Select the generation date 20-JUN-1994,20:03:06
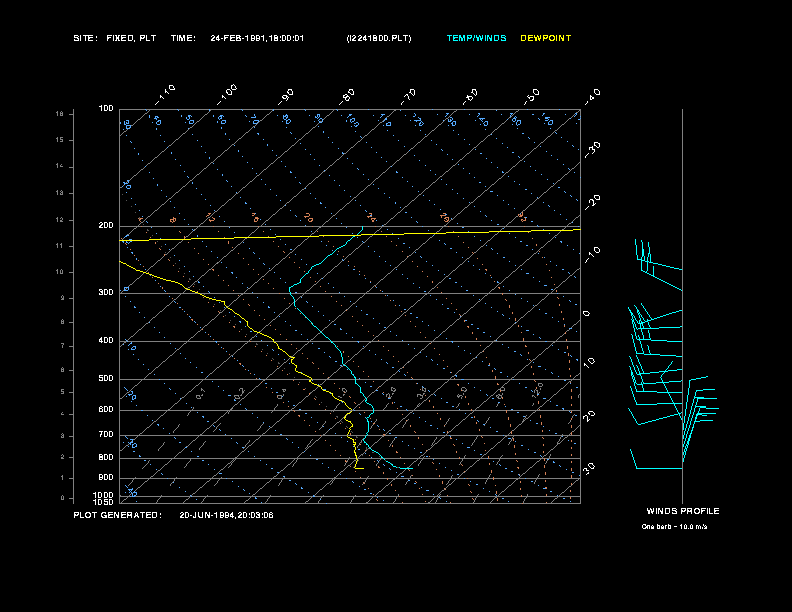This screenshot has height=612, width=792. 226,515
